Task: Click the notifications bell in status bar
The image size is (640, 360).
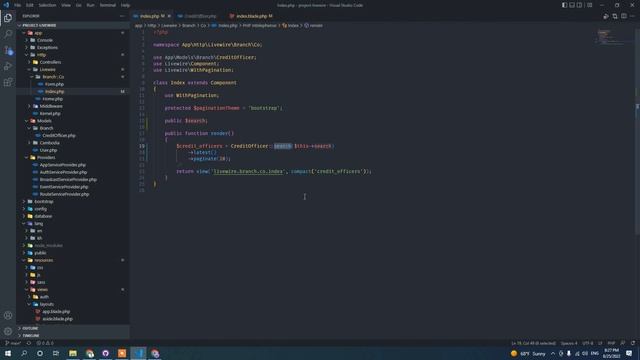Action: coord(633,343)
